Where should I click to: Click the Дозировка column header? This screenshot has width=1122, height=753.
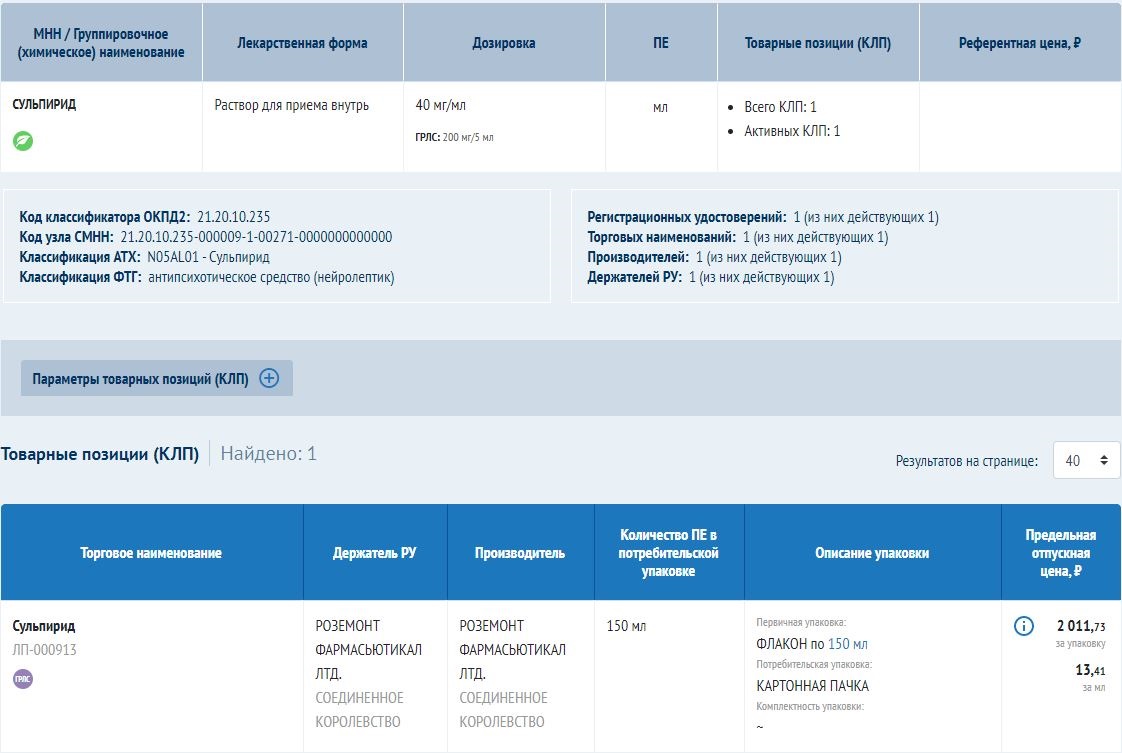tap(504, 43)
